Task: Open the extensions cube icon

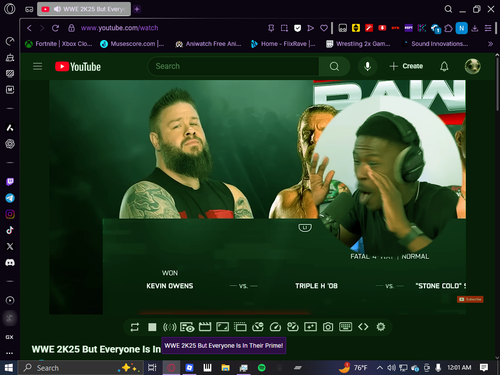Action: [448, 28]
